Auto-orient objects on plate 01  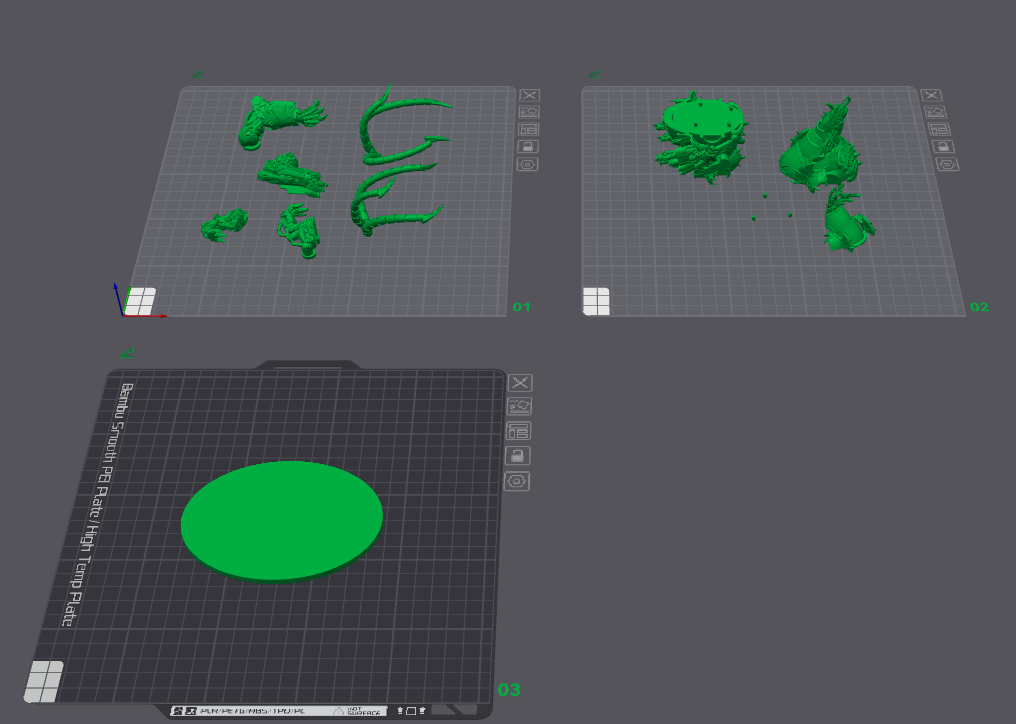pos(529,112)
